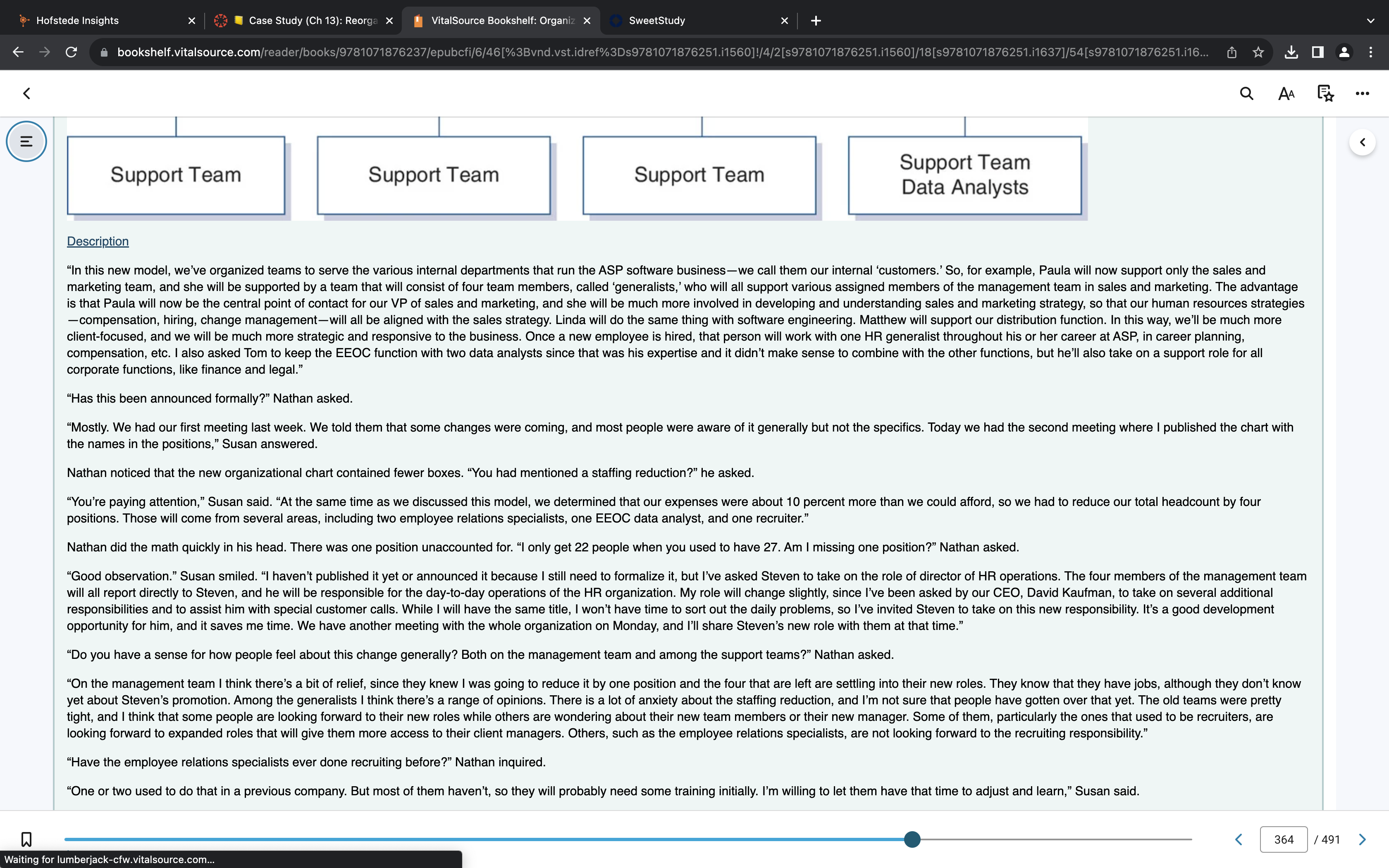Go to next page
The image size is (1389, 868).
[x=1362, y=839]
